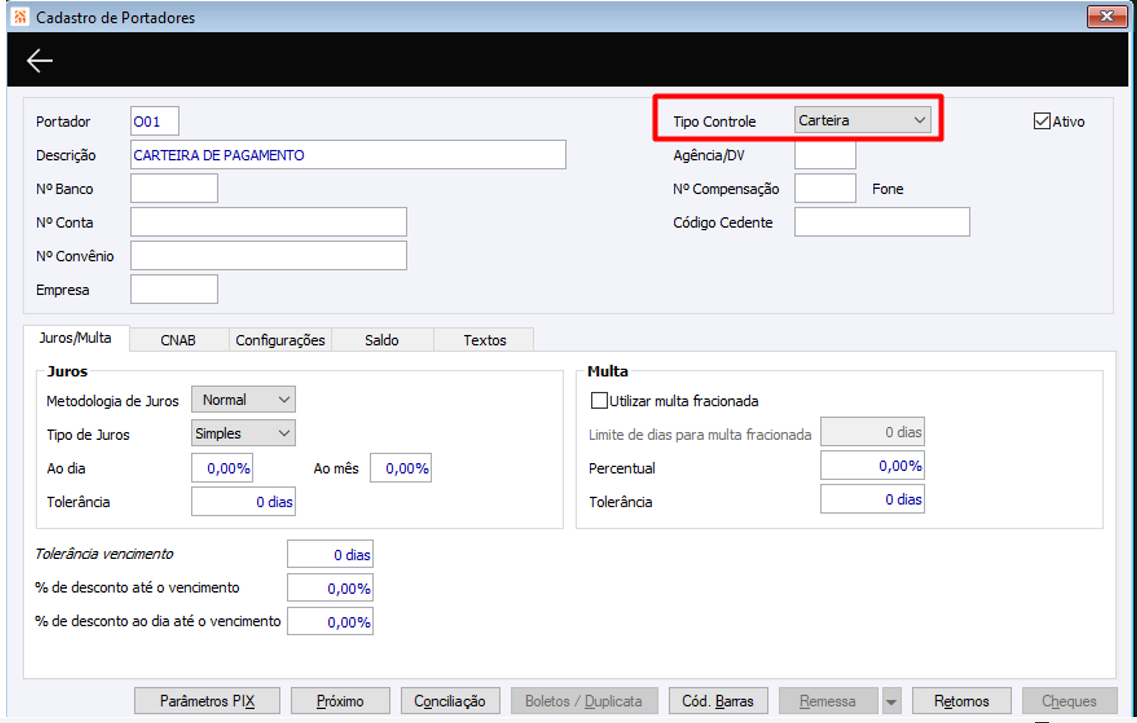Click % de desconto ao dia field
Image resolution: width=1137 pixels, height=723 pixels.
[330, 621]
